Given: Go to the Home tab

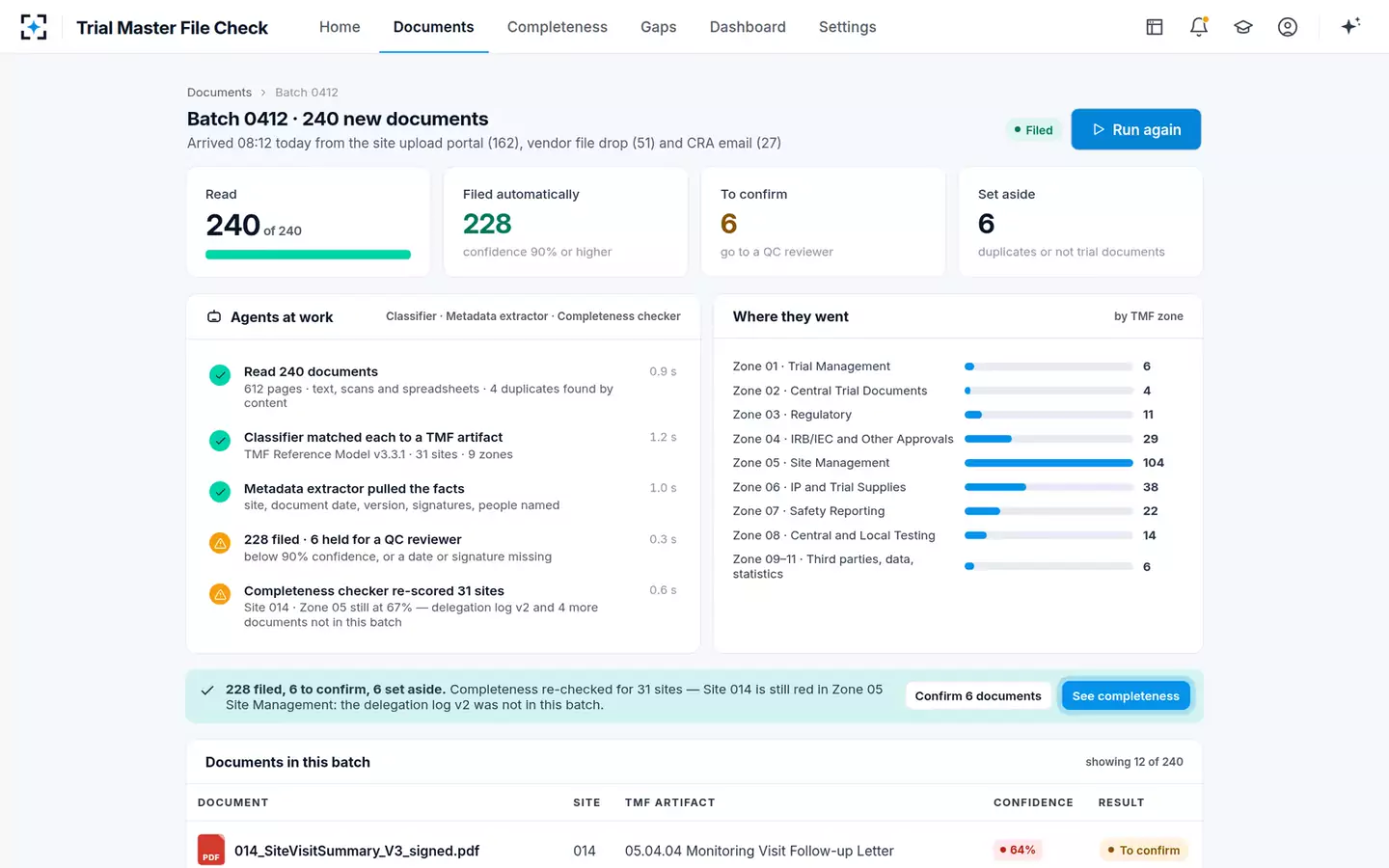Looking at the screenshot, I should click(340, 27).
